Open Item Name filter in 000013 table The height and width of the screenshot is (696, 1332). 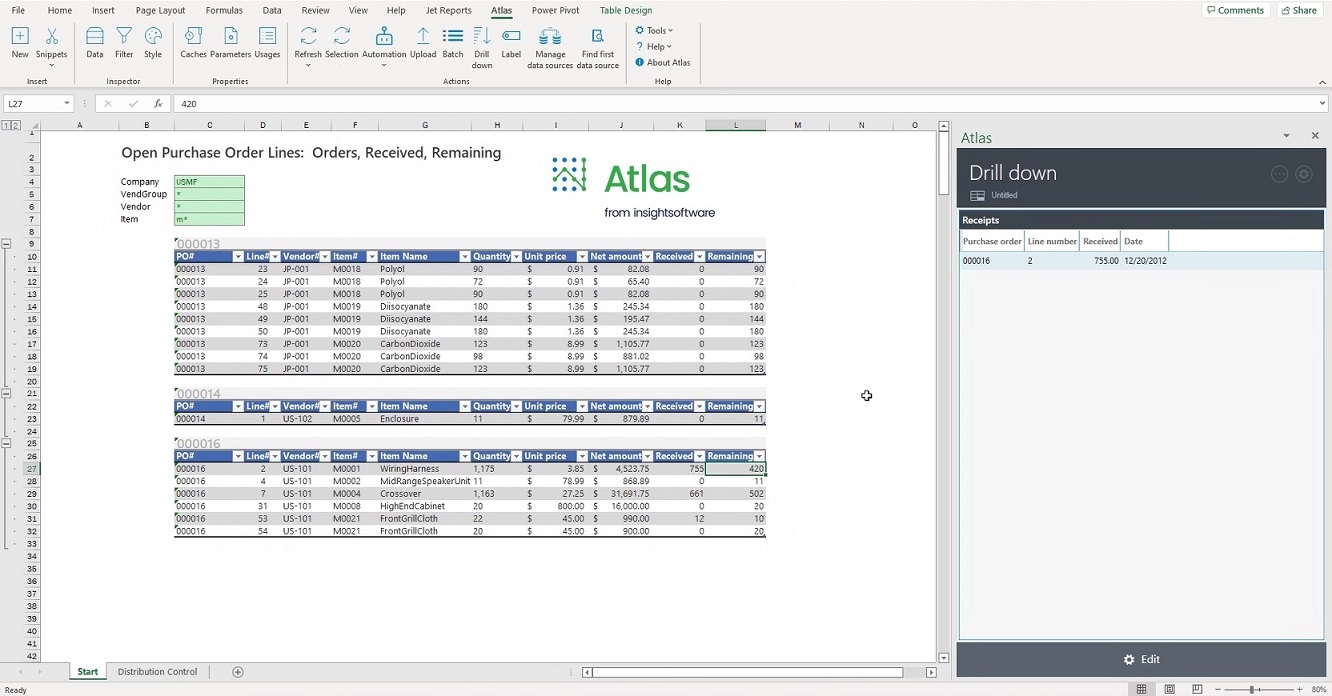click(x=464, y=257)
